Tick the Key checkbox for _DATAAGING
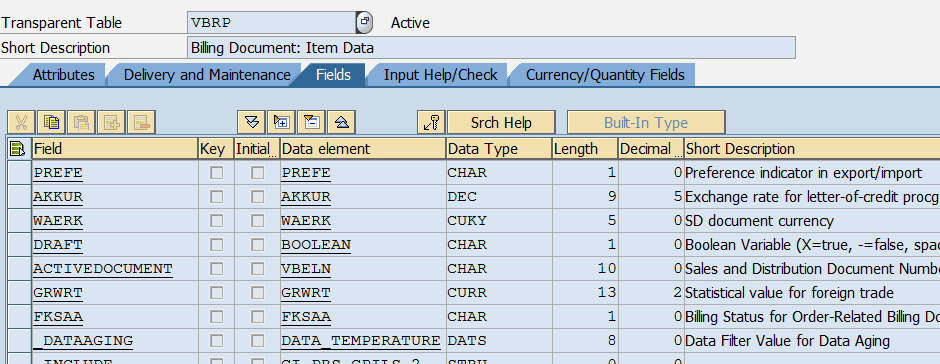Screen dimensions: 940x364 (x=216, y=341)
